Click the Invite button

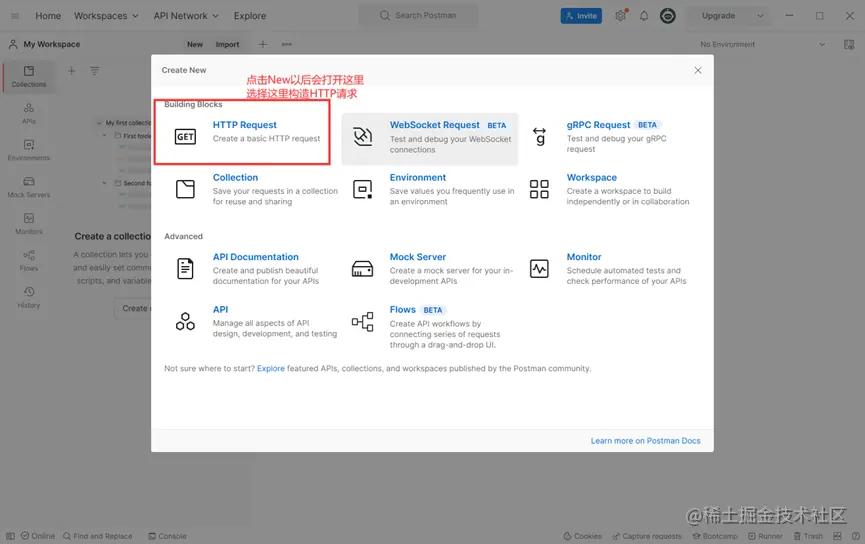click(581, 15)
